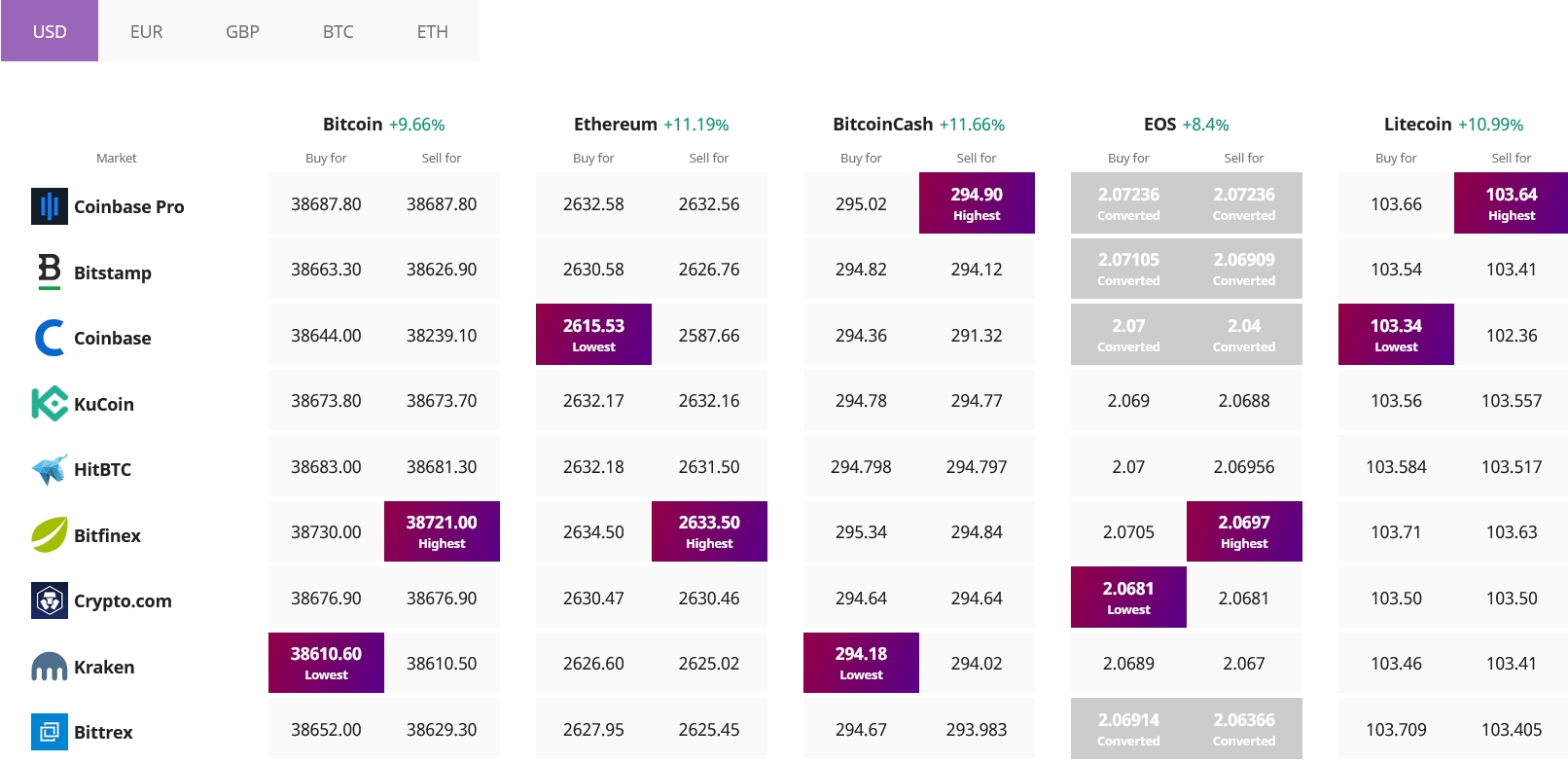This screenshot has height=763, width=1568.
Task: Click the Bitfinex leaf logo icon
Action: 50,534
